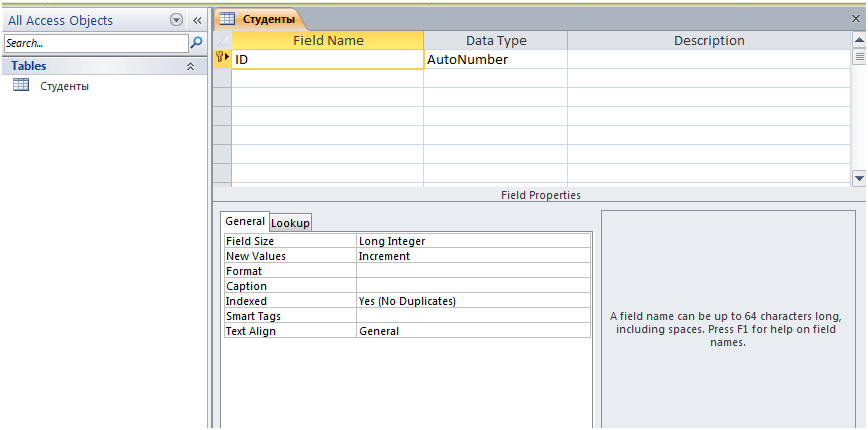Click the ID field name cell
The width and height of the screenshot is (868, 430).
click(328, 59)
